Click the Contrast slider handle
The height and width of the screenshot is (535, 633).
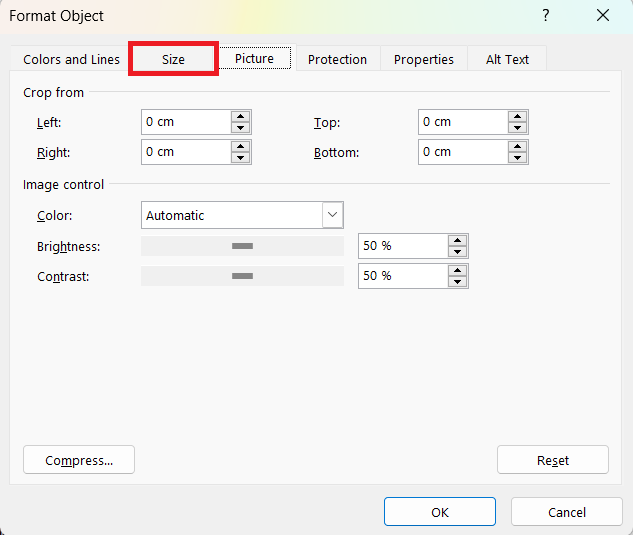point(242,276)
